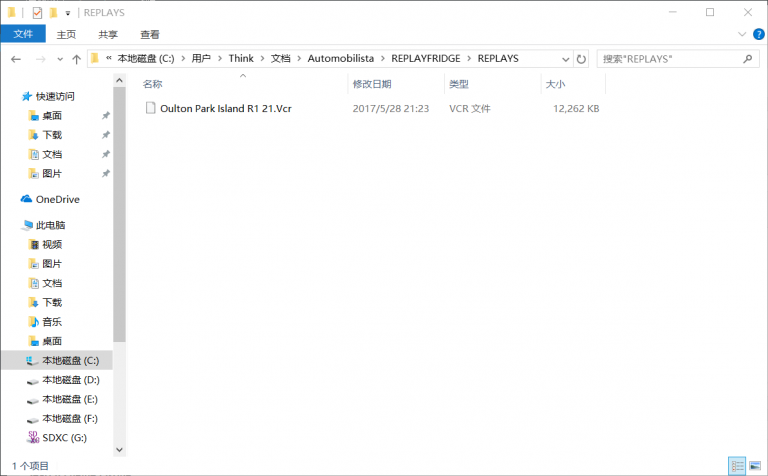Viewport: 768px width, 476px height.
Task: Open 此电脑 in the navigation pane
Action: [50, 225]
